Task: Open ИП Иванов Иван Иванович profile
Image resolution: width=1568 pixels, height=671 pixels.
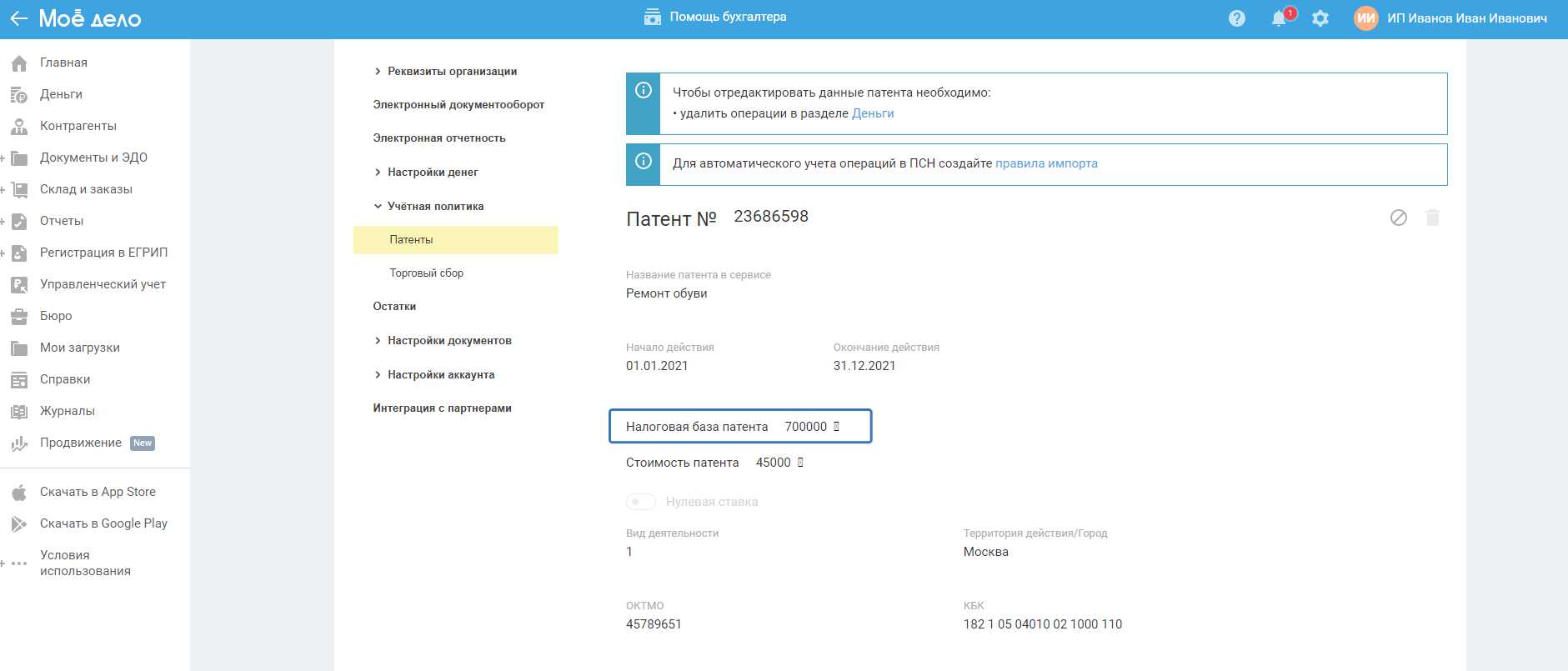Action: 1467,18
